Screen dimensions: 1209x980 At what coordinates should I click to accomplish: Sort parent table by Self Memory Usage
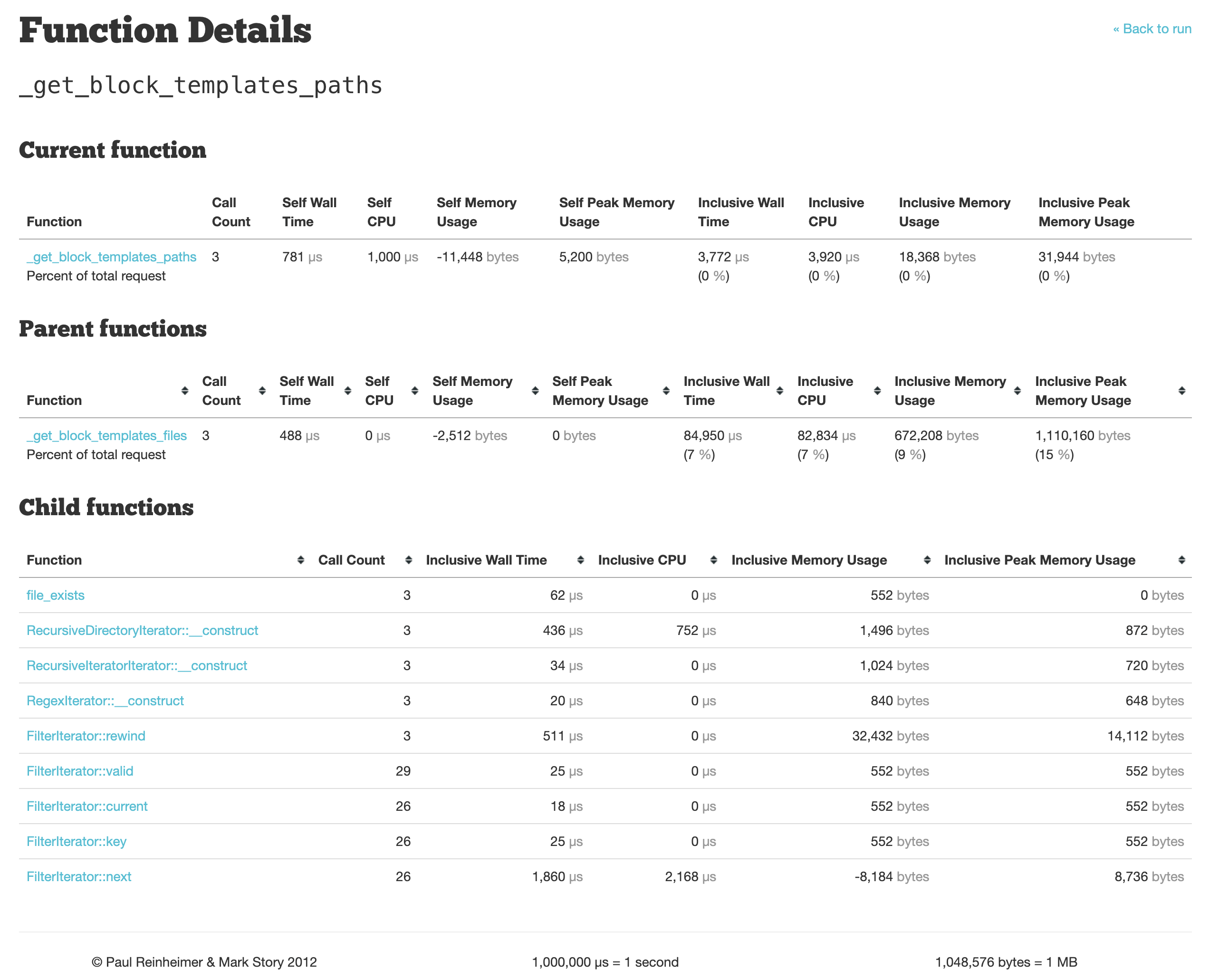(472, 391)
